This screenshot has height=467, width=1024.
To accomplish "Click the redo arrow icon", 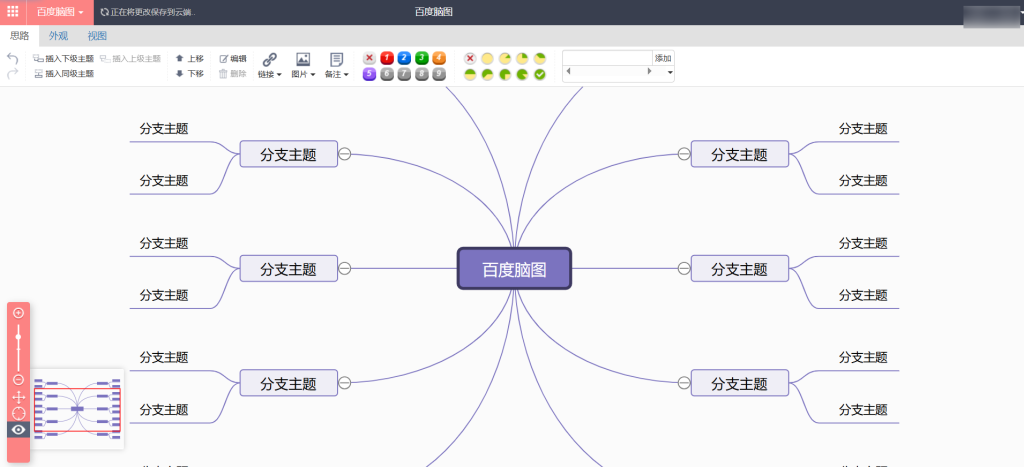I will [12, 74].
